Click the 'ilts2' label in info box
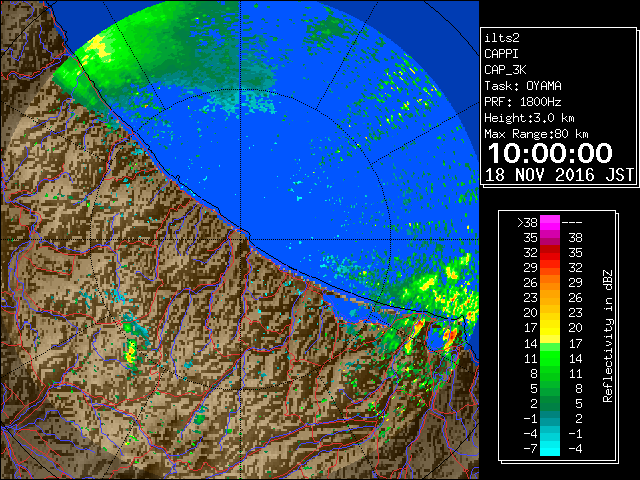Image resolution: width=640 pixels, height=480 pixels. point(502,38)
